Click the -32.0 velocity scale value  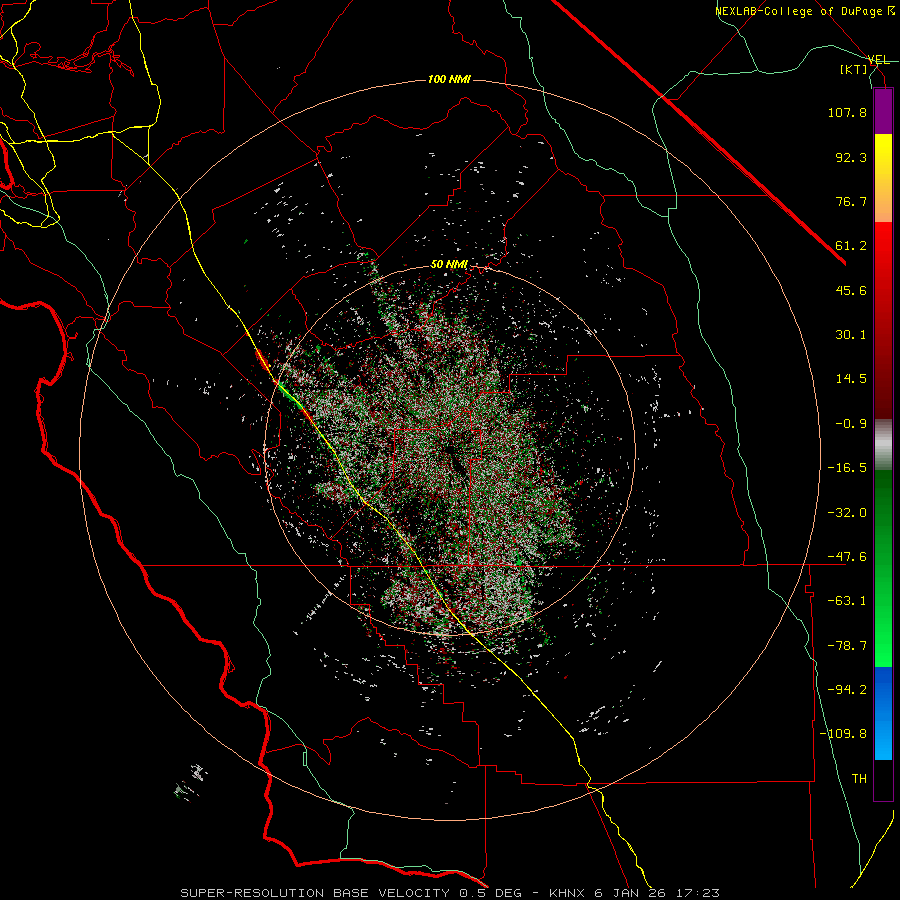pos(847,513)
